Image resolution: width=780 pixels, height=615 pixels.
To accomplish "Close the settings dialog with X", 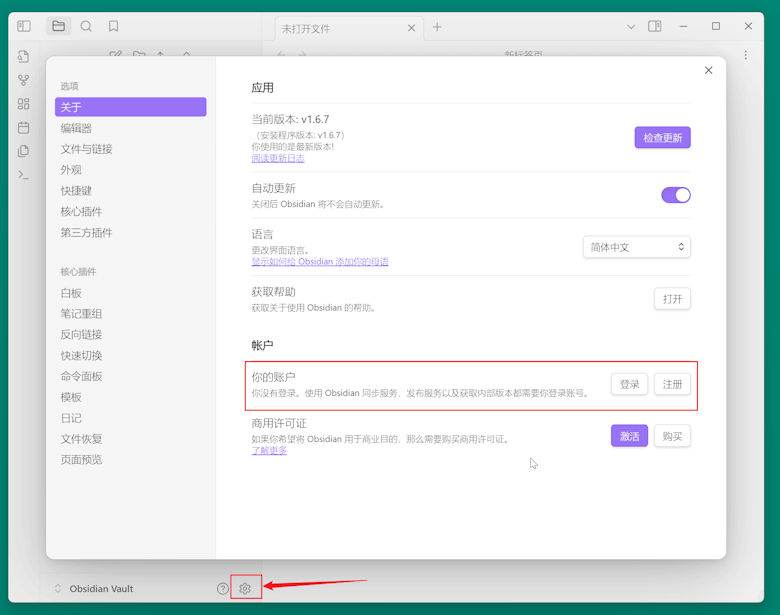I will (x=708, y=71).
